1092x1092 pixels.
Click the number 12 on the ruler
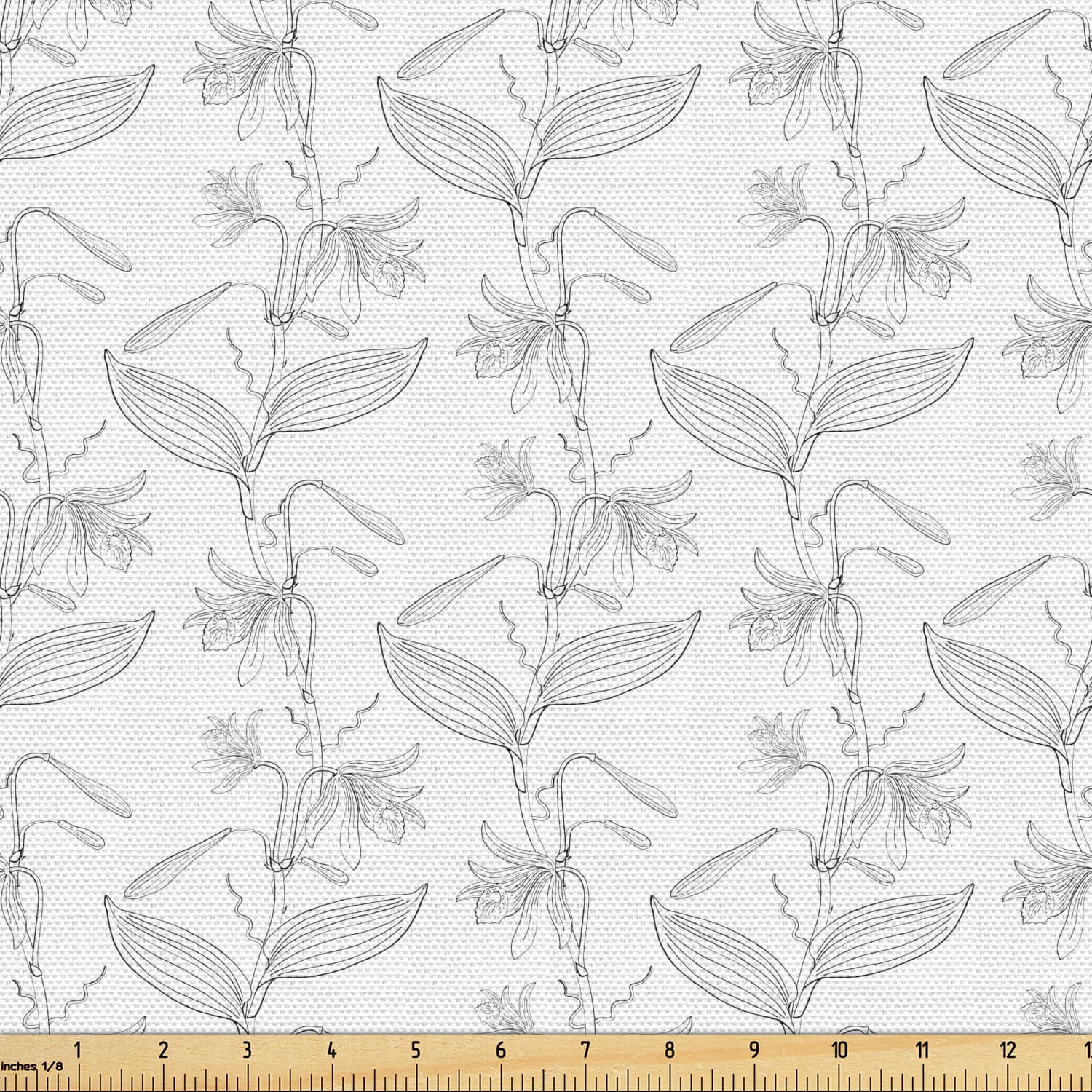pos(1008,1049)
